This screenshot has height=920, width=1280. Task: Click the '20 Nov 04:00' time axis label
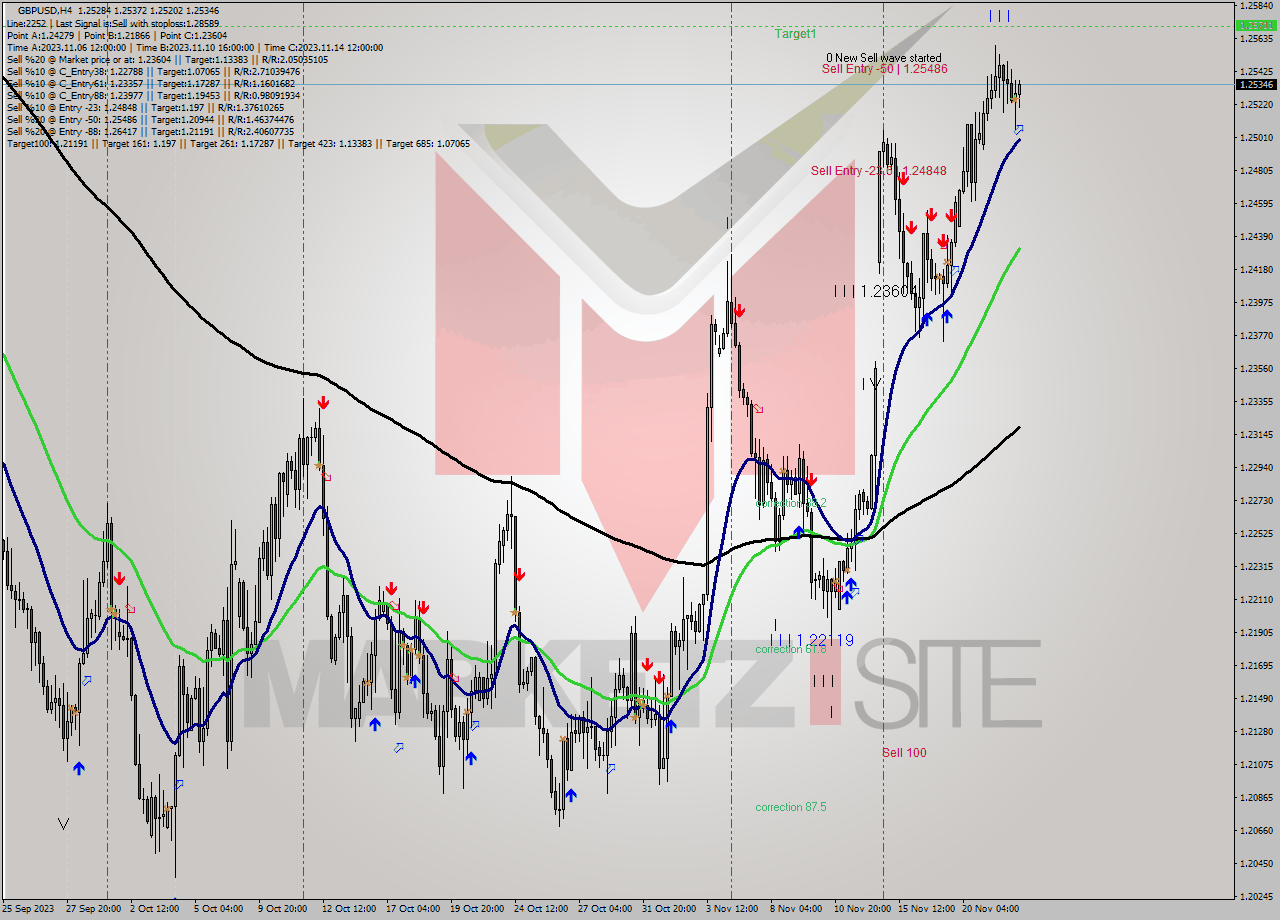(990, 909)
